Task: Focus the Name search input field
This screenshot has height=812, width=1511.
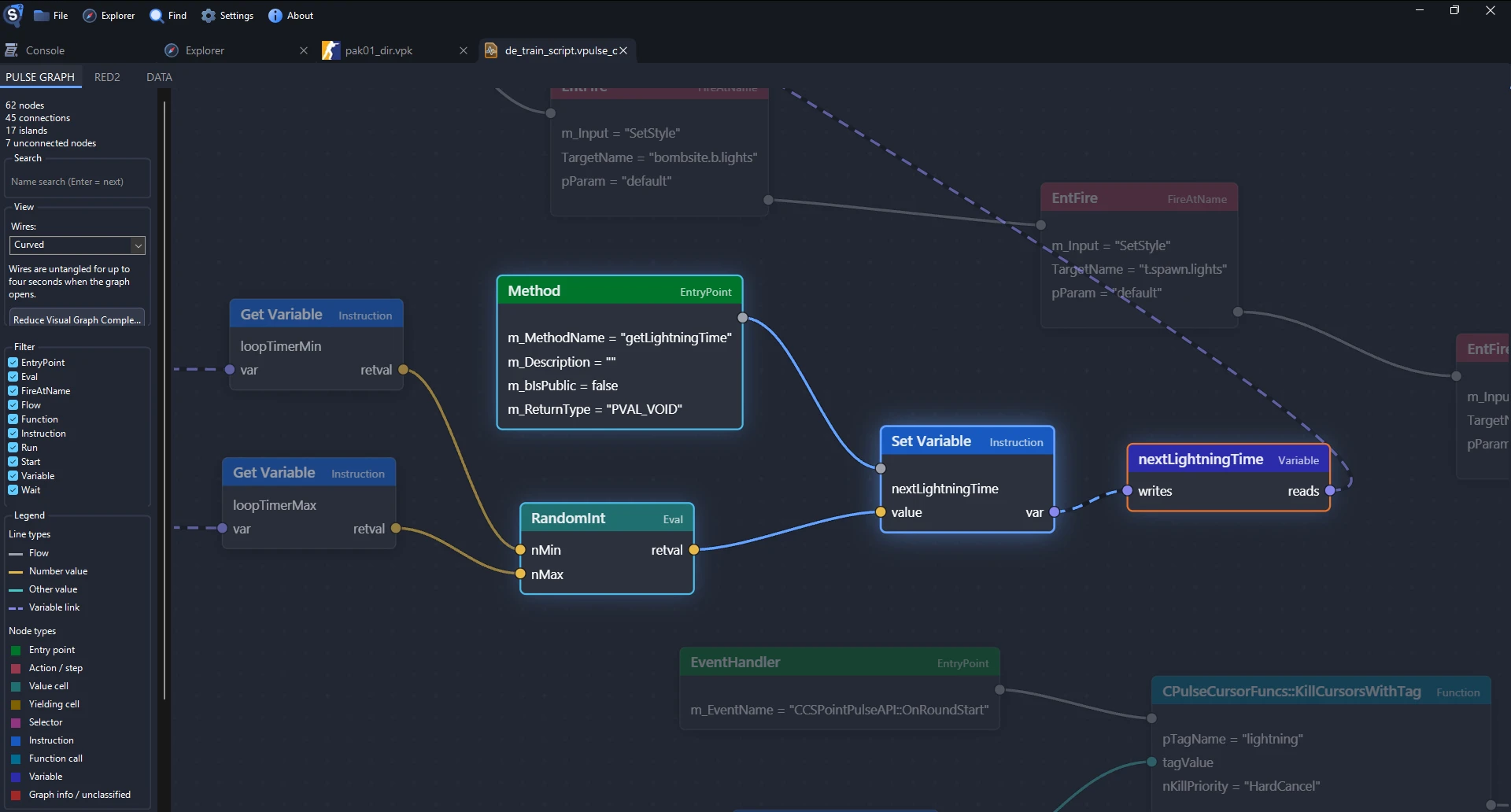Action: click(x=77, y=182)
